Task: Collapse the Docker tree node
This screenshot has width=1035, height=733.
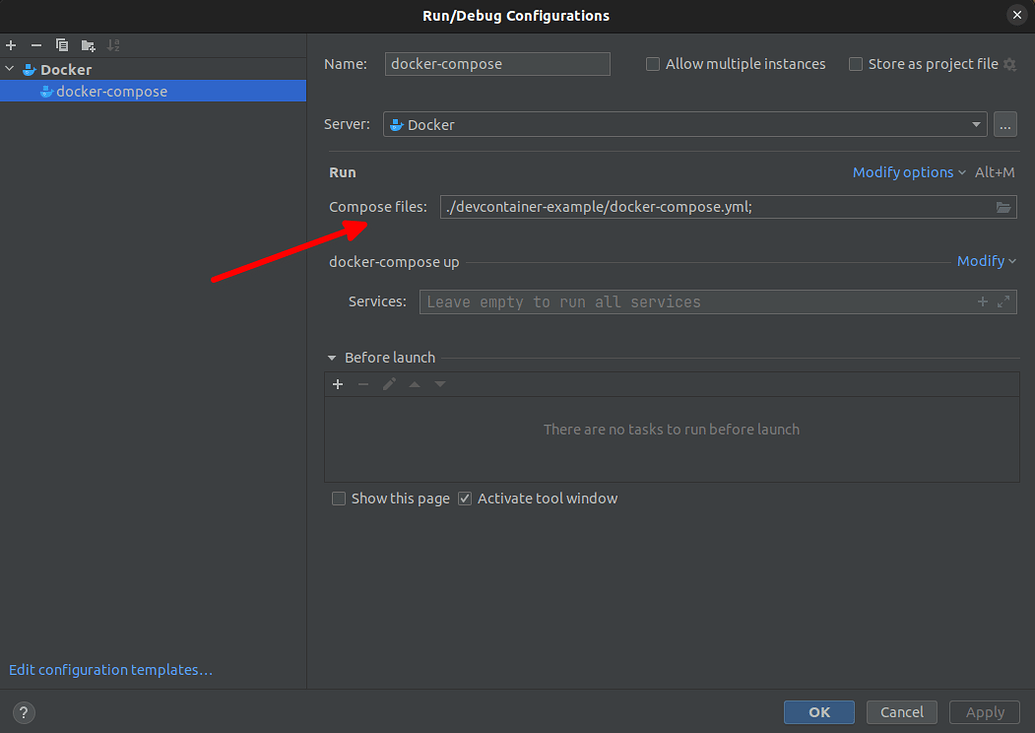Action: pos(9,69)
